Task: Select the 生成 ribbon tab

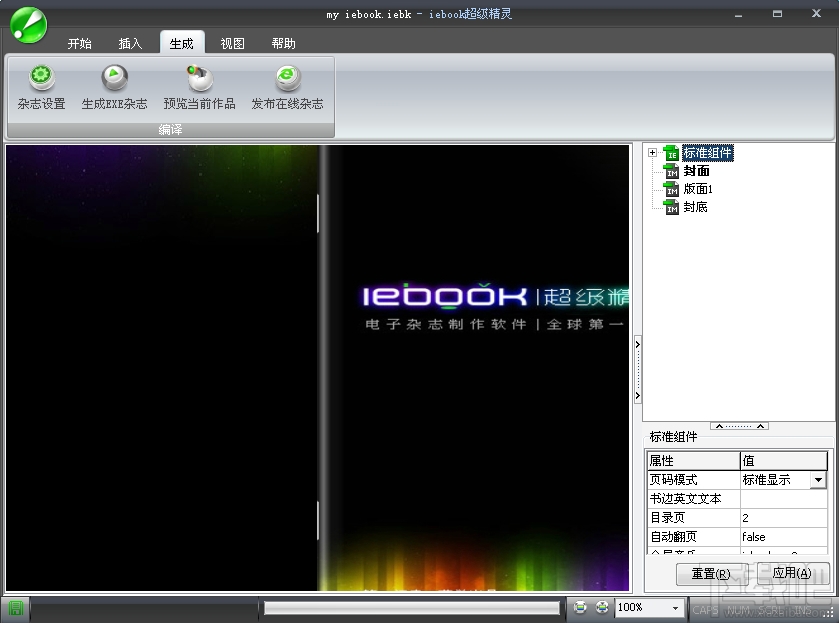Action: pos(181,43)
